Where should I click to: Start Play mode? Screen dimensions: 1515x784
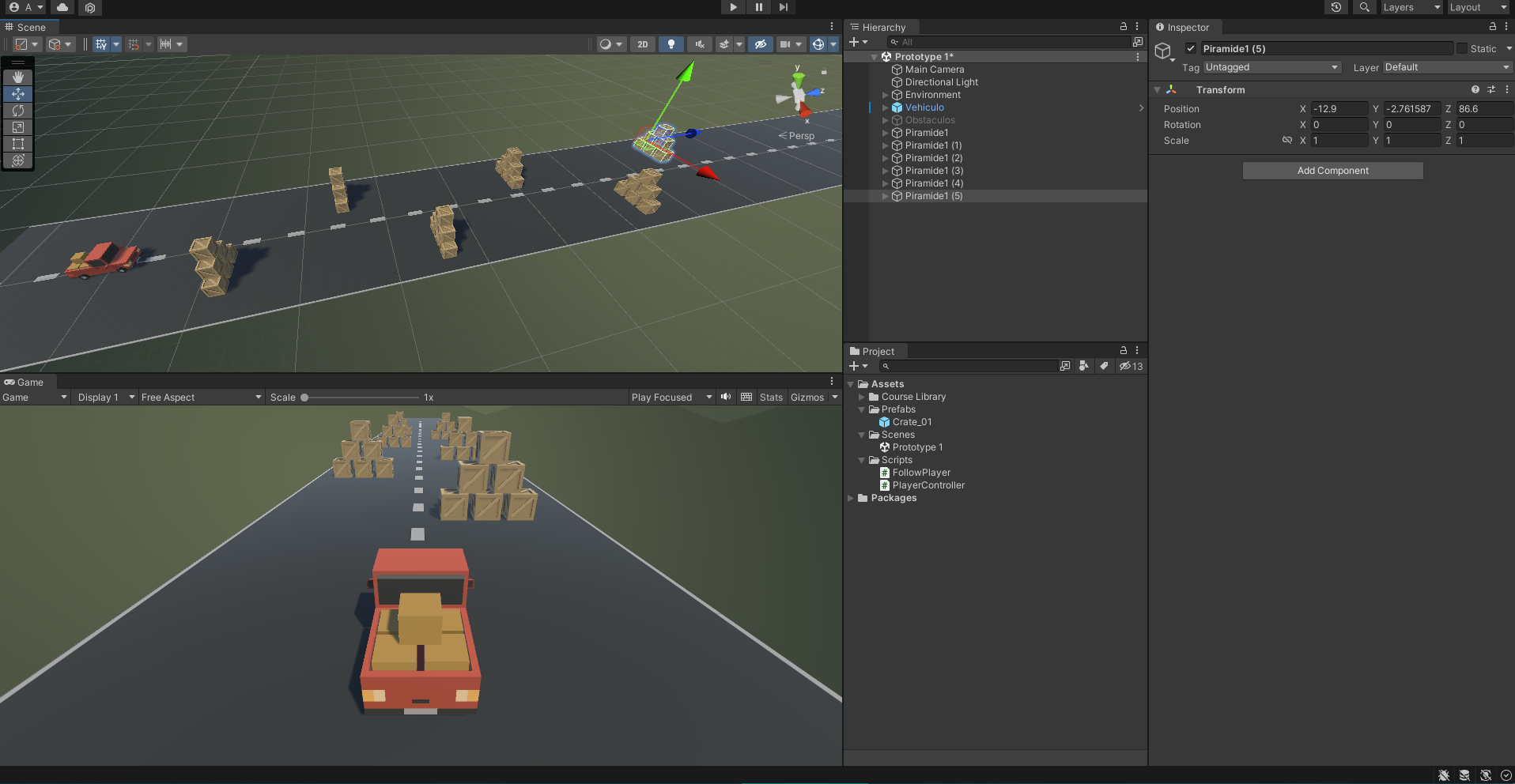click(733, 7)
